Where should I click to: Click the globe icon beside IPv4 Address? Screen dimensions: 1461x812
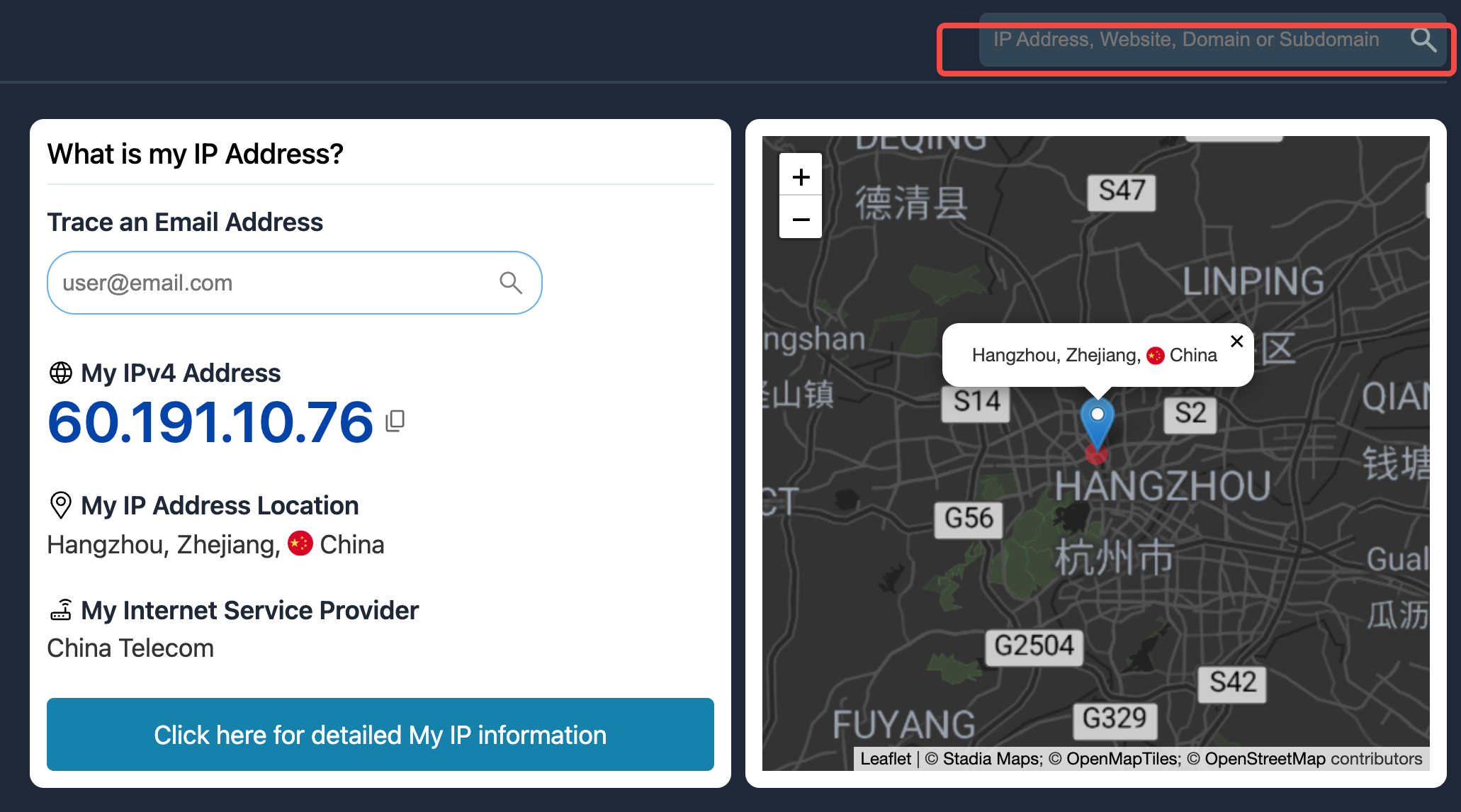[61, 373]
